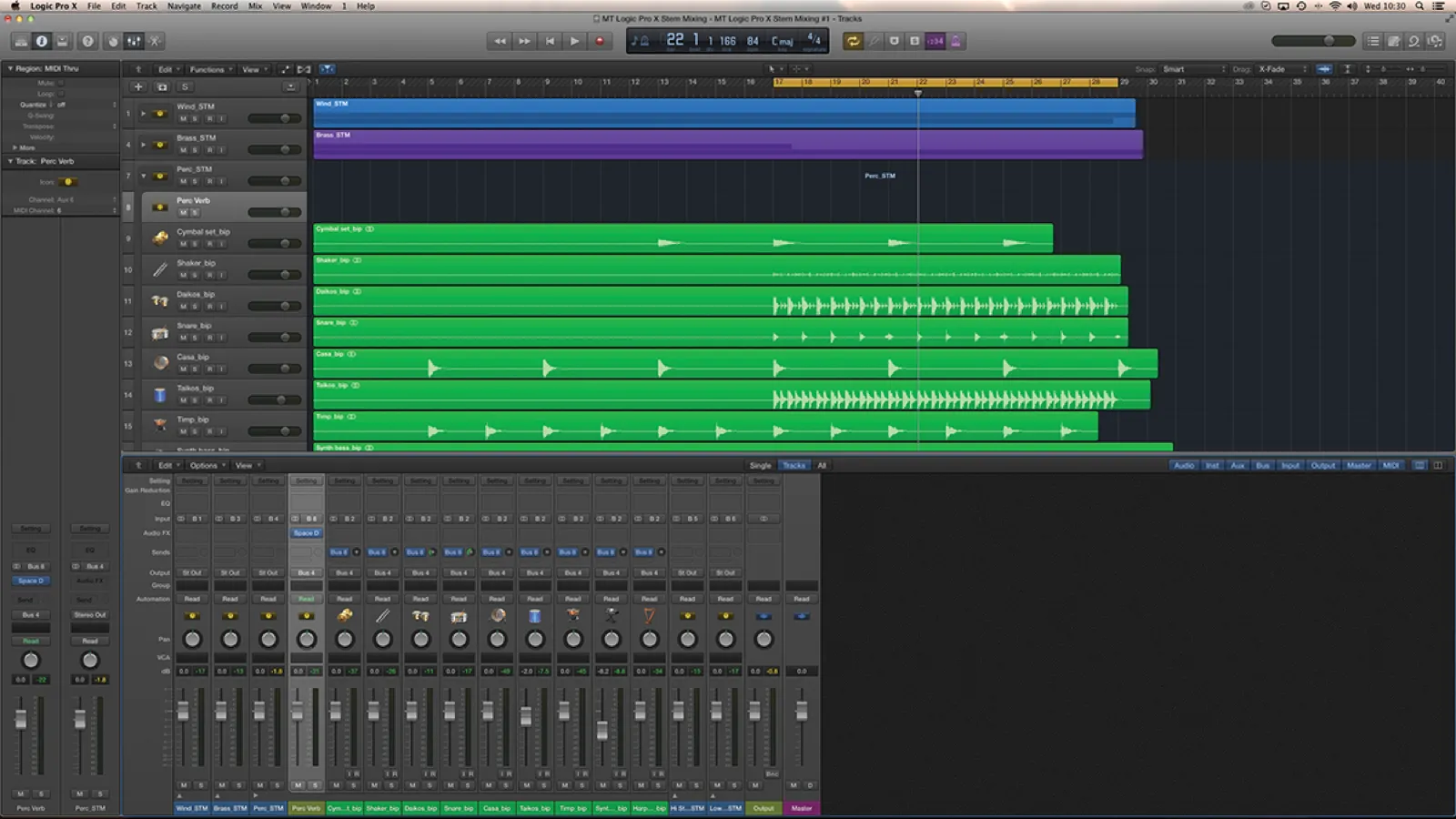The height and width of the screenshot is (819, 1456).
Task: Open the Drag X-Fade dropdown
Action: tap(1282, 69)
